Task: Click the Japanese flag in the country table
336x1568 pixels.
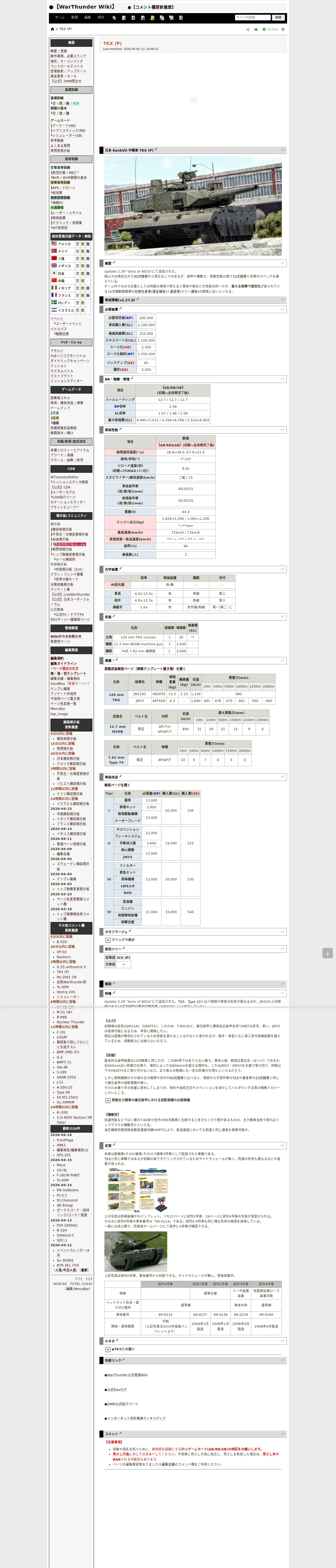Action: click(54, 273)
